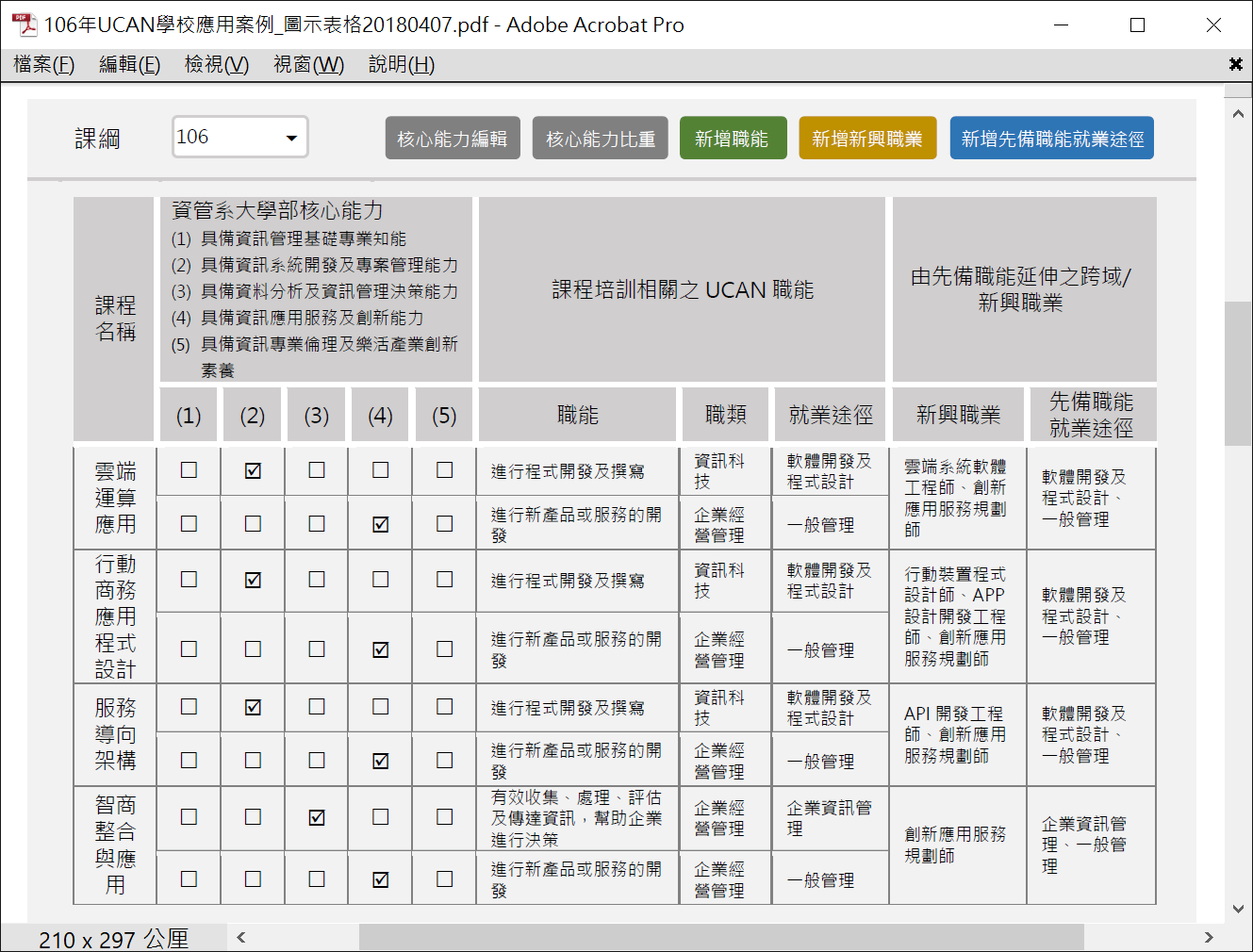Open the 檔案(F) menu
1253x952 pixels.
pyautogui.click(x=44, y=64)
